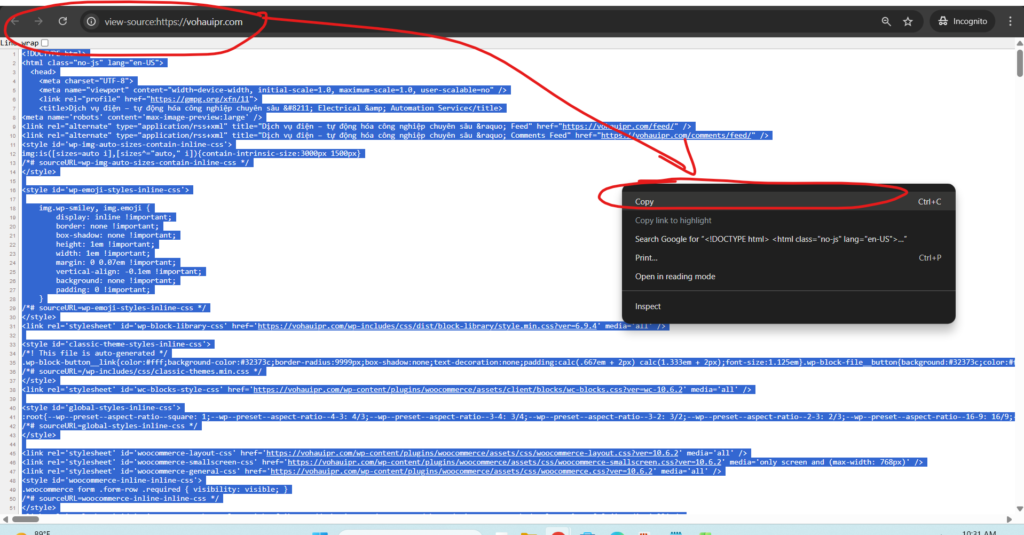Reload the view-source page
This screenshot has height=535, width=1024.
coord(63,21)
